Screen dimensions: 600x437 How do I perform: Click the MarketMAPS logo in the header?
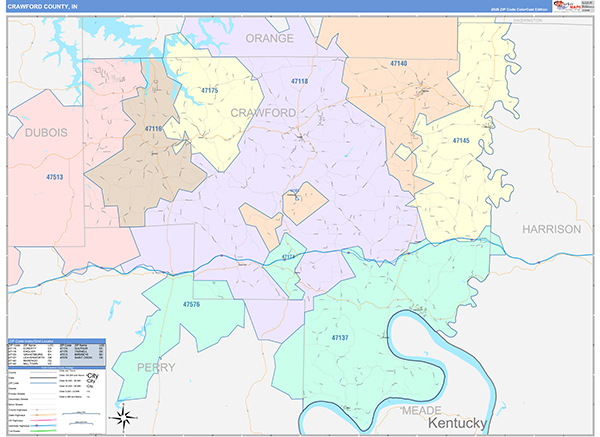(x=567, y=6)
